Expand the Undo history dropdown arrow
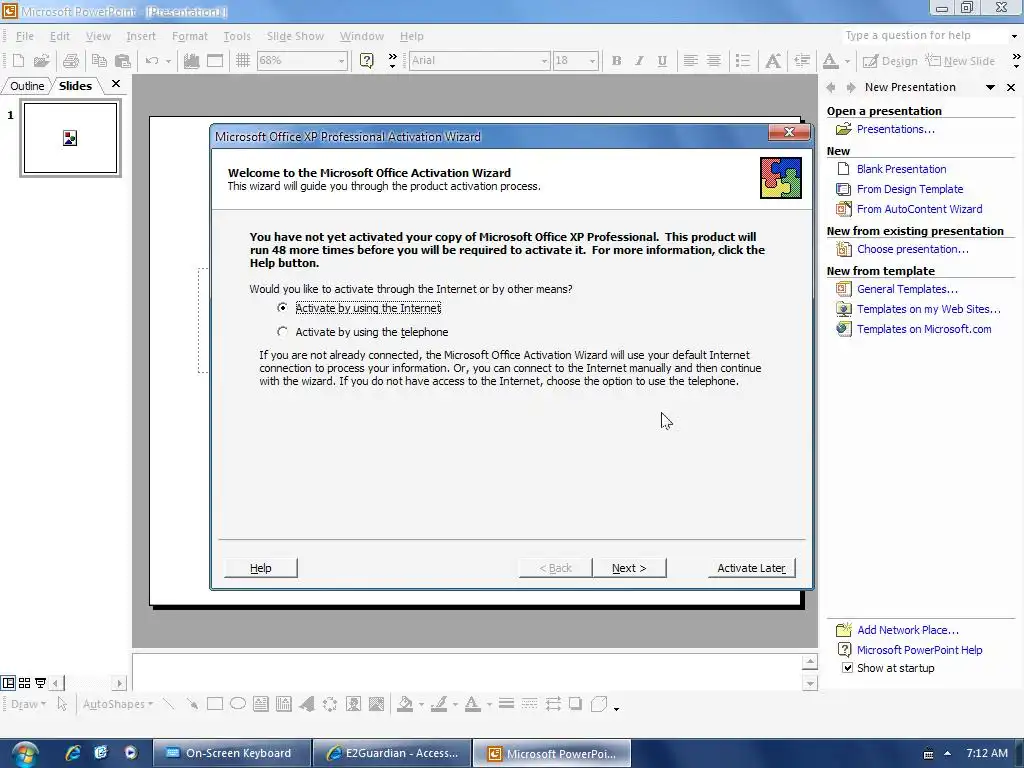This screenshot has height=768, width=1024. coord(168,61)
